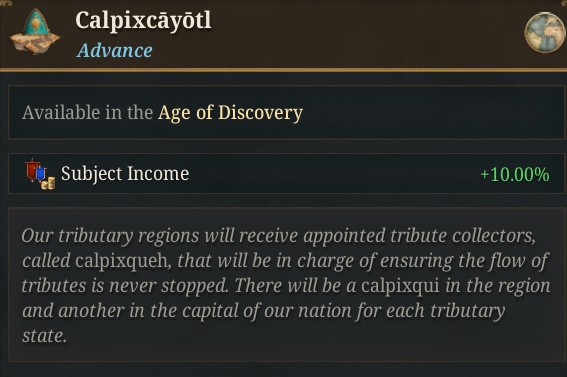Click 'tribute collectors' phrase in description
Screen dimensions: 567x377
(462, 236)
